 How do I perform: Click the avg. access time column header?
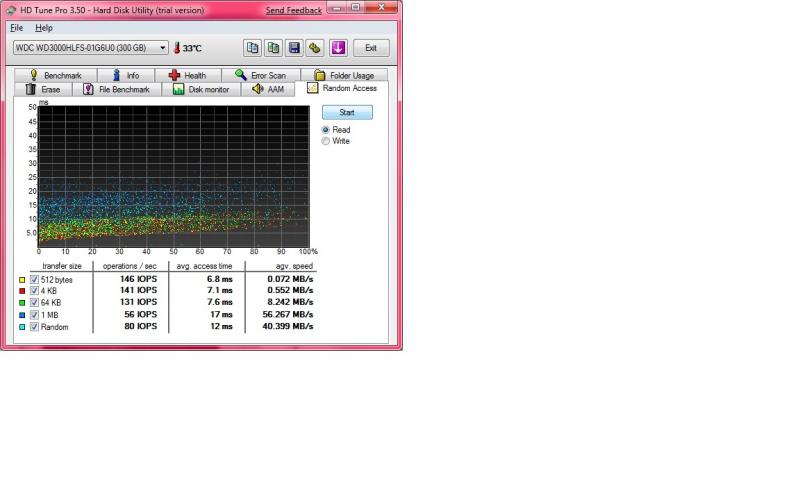pos(204,266)
